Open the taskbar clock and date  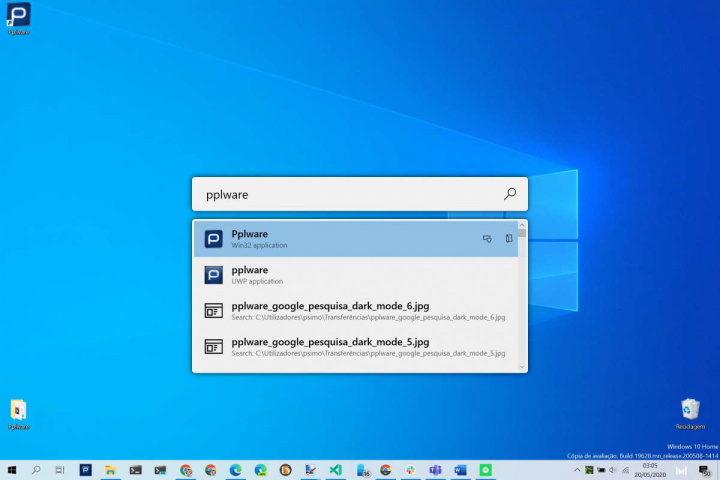[x=649, y=469]
